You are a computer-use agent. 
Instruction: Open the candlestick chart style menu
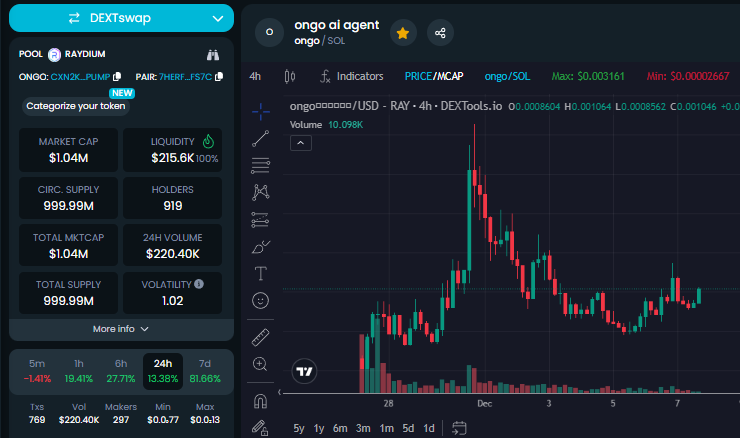[x=290, y=76]
